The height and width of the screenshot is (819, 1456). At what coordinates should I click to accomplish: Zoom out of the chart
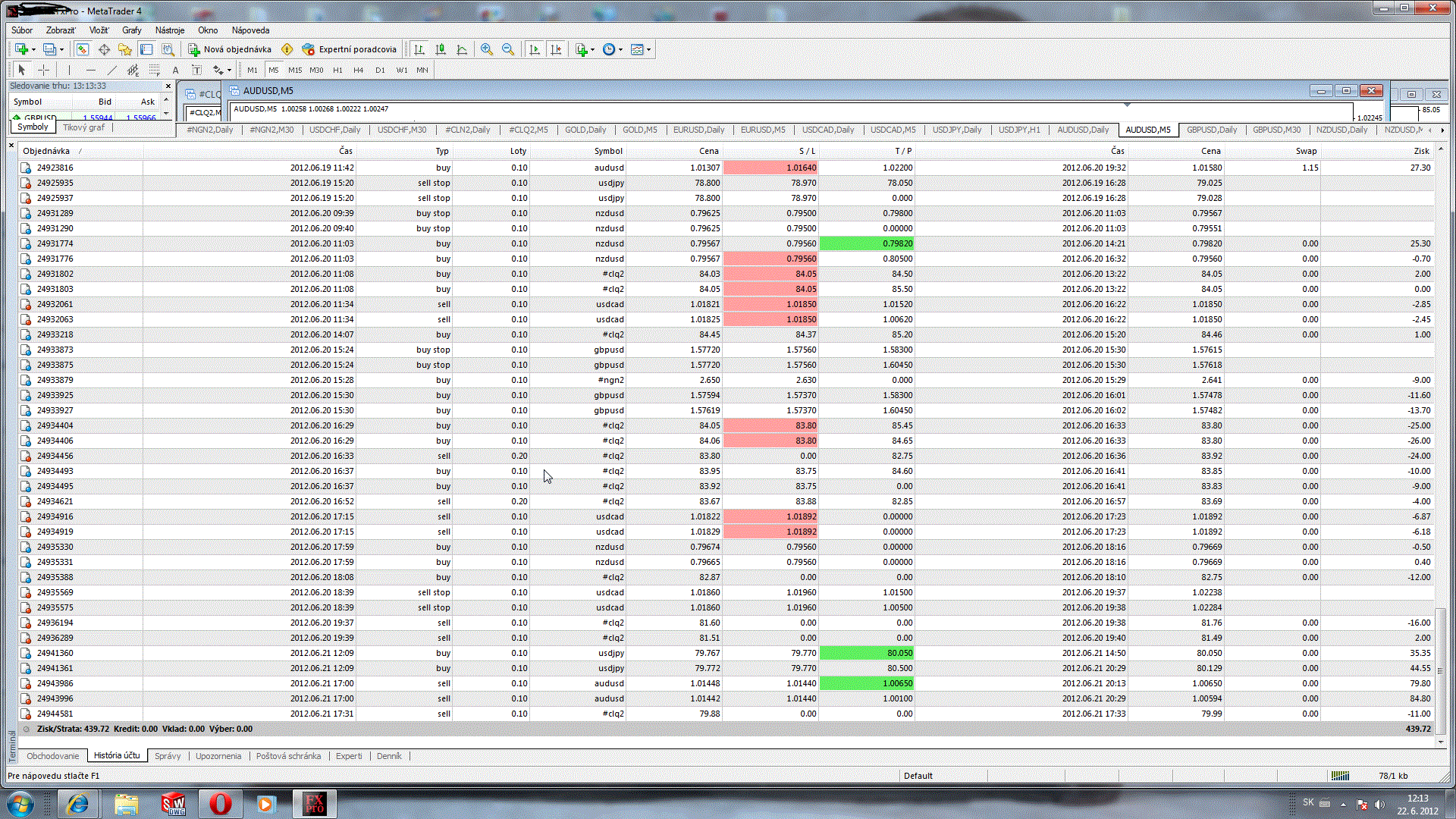(x=508, y=49)
